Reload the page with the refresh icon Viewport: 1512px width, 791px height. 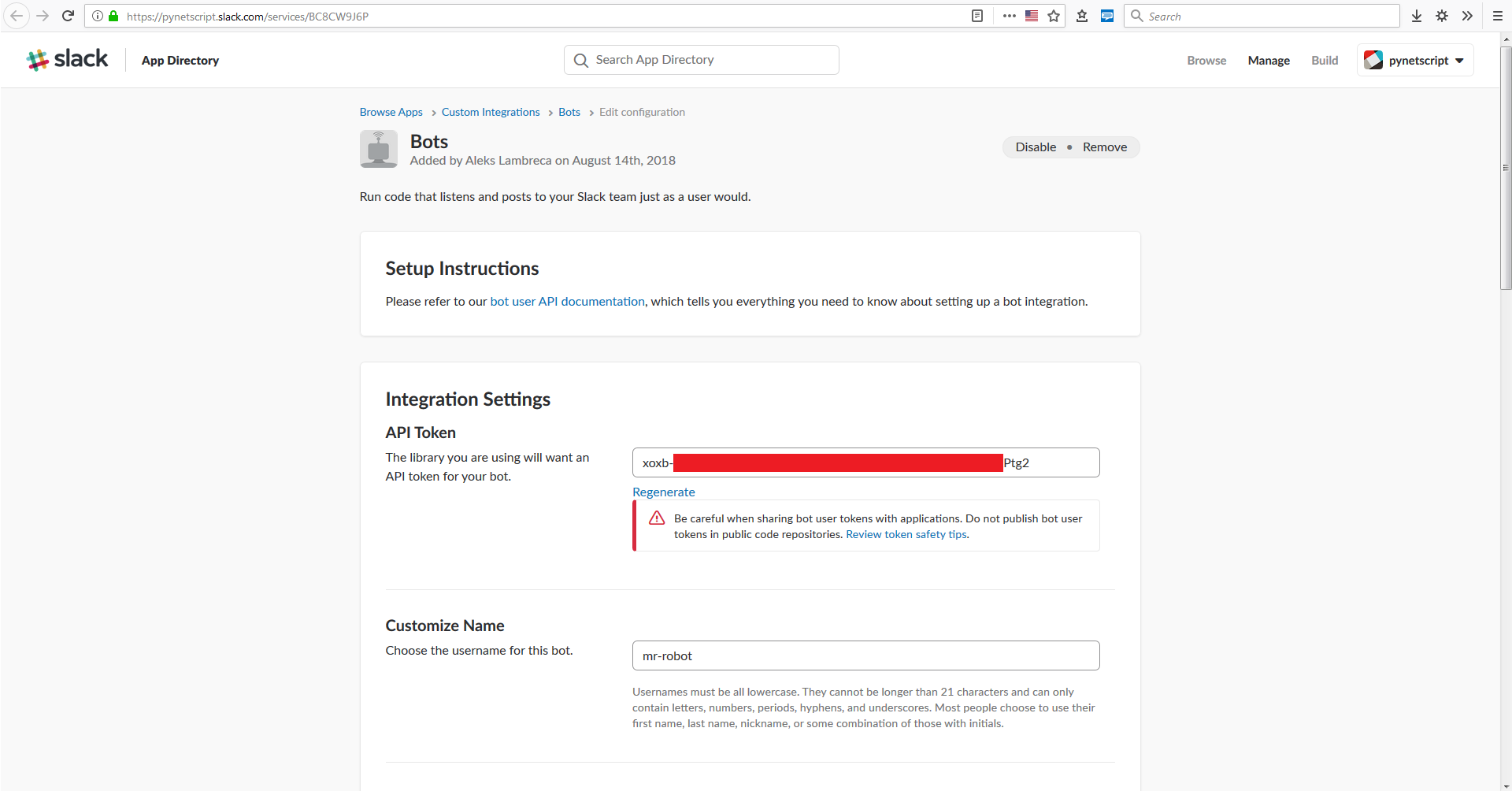pos(69,16)
